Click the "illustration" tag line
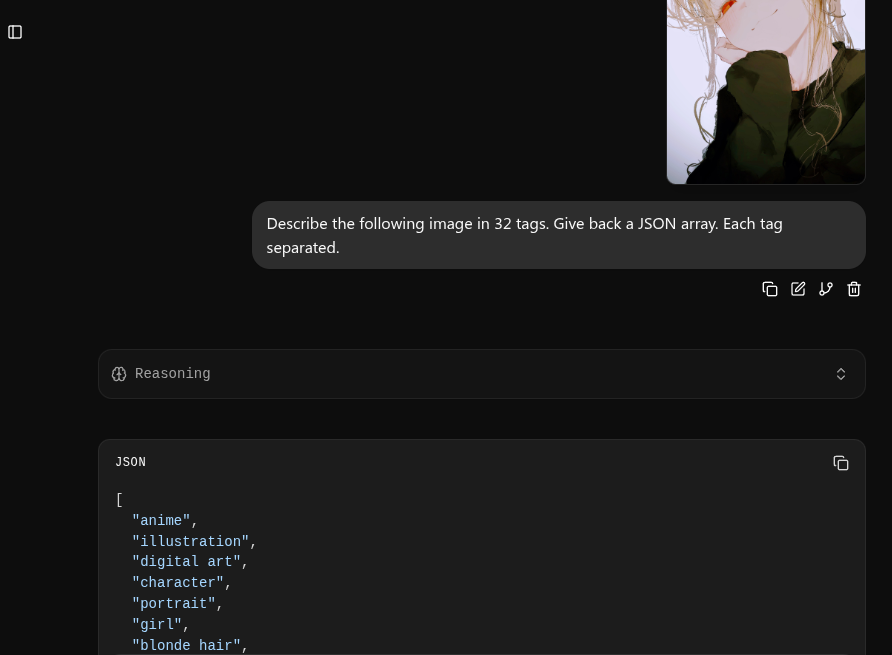The width and height of the screenshot is (892, 655). click(194, 541)
